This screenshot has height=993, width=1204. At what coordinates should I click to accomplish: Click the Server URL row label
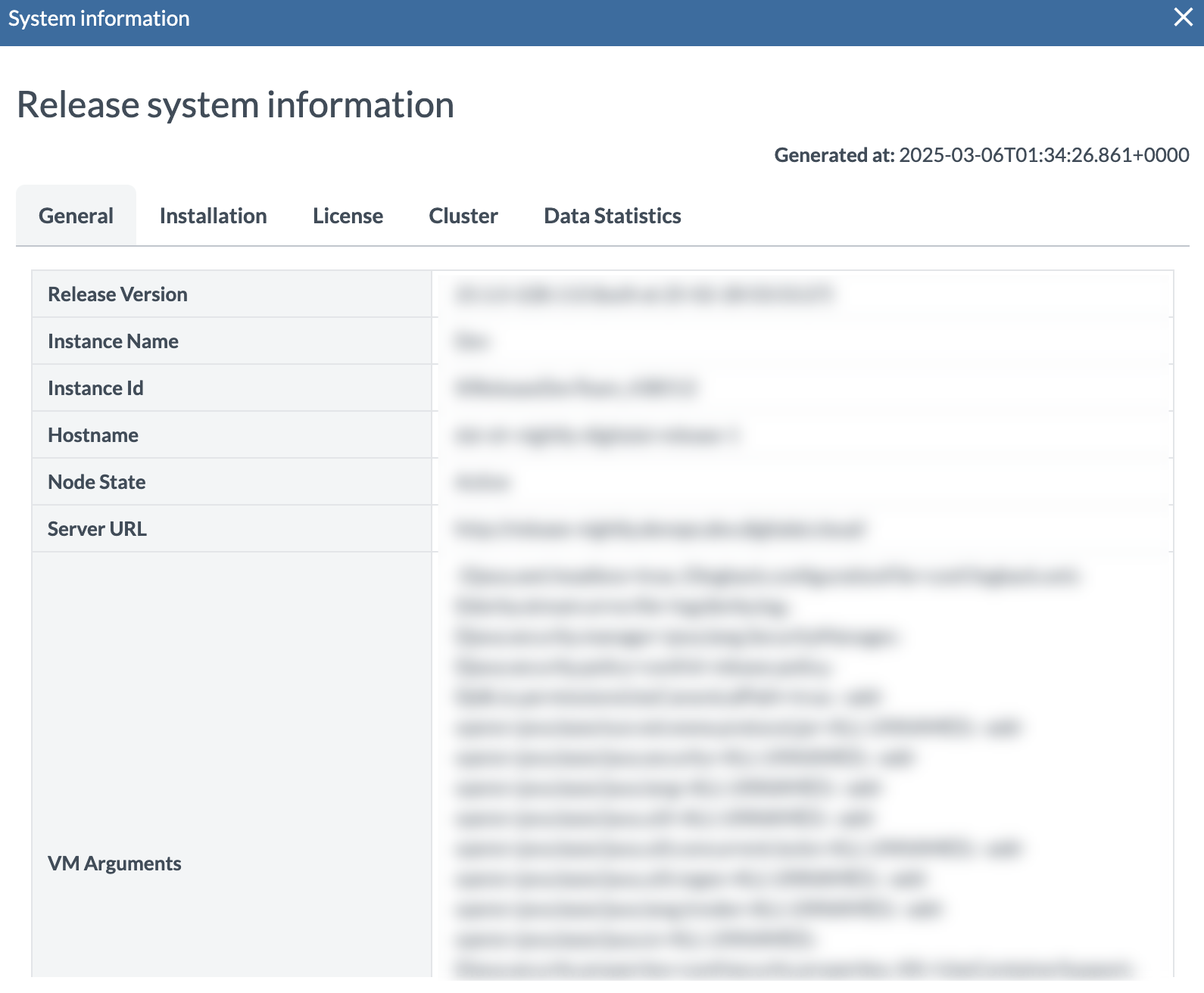coord(97,529)
